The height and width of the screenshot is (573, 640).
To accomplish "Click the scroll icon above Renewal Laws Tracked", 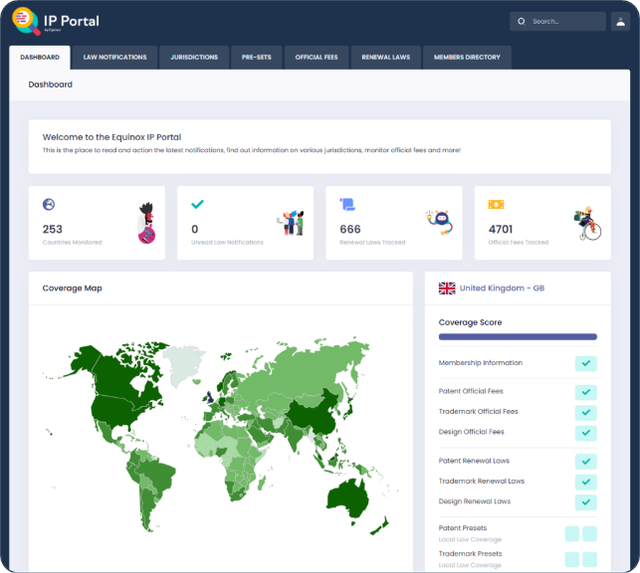I will tap(347, 204).
